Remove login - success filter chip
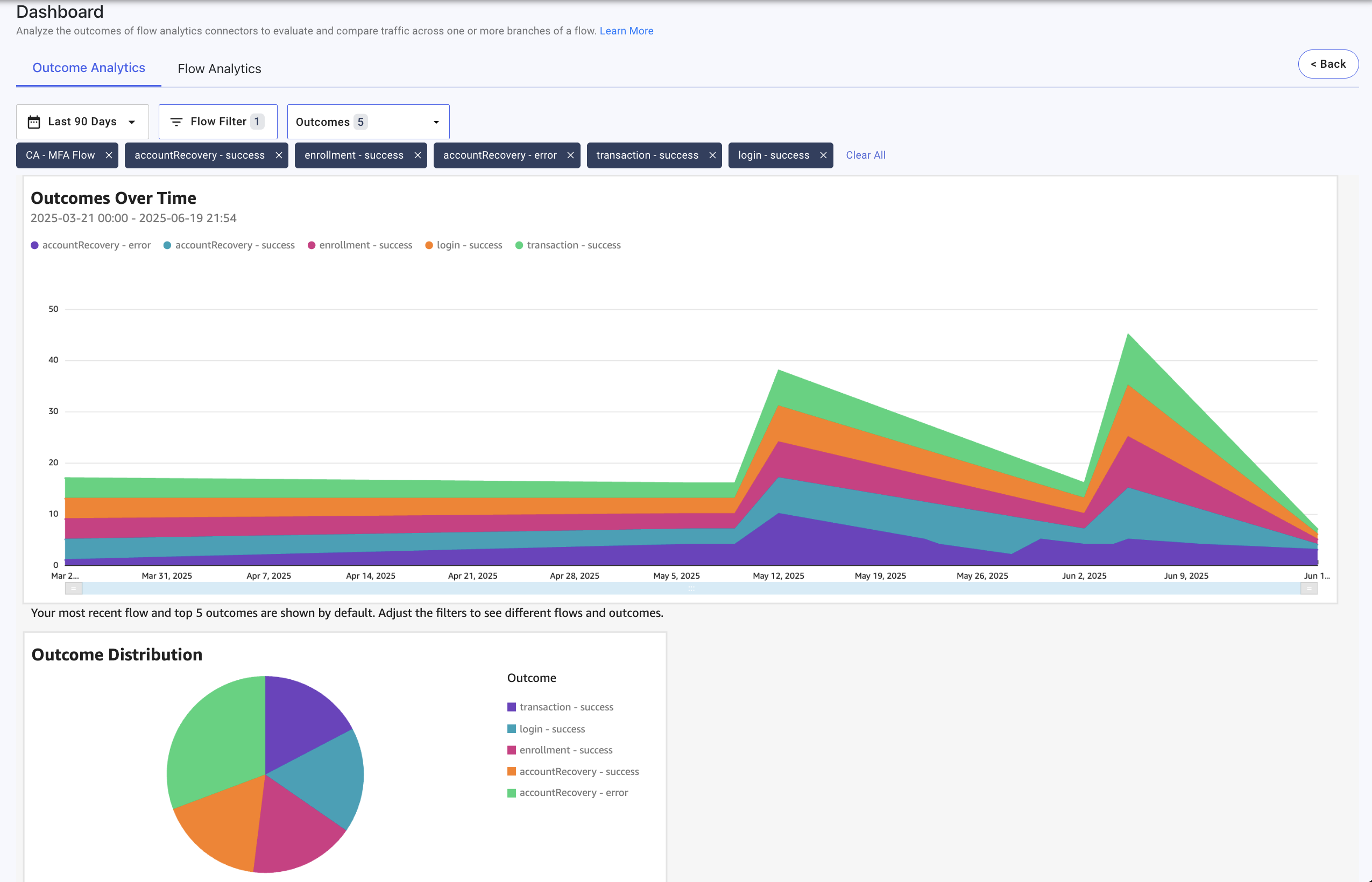Screen dimensions: 1372x882 coord(823,155)
